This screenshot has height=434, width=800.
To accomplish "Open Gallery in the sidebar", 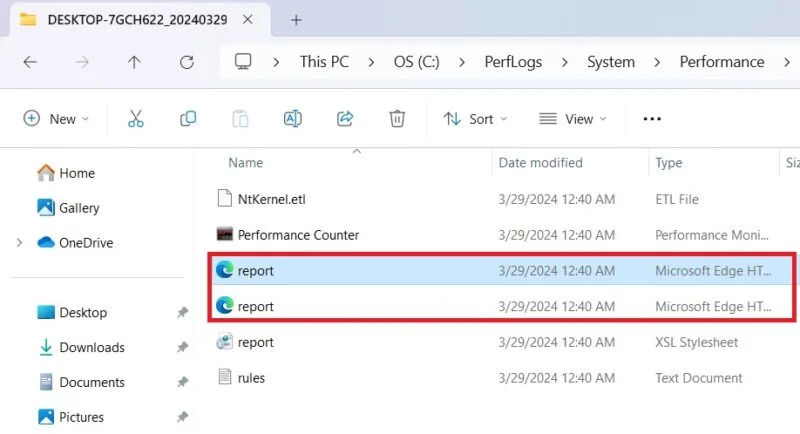I will pyautogui.click(x=79, y=208).
